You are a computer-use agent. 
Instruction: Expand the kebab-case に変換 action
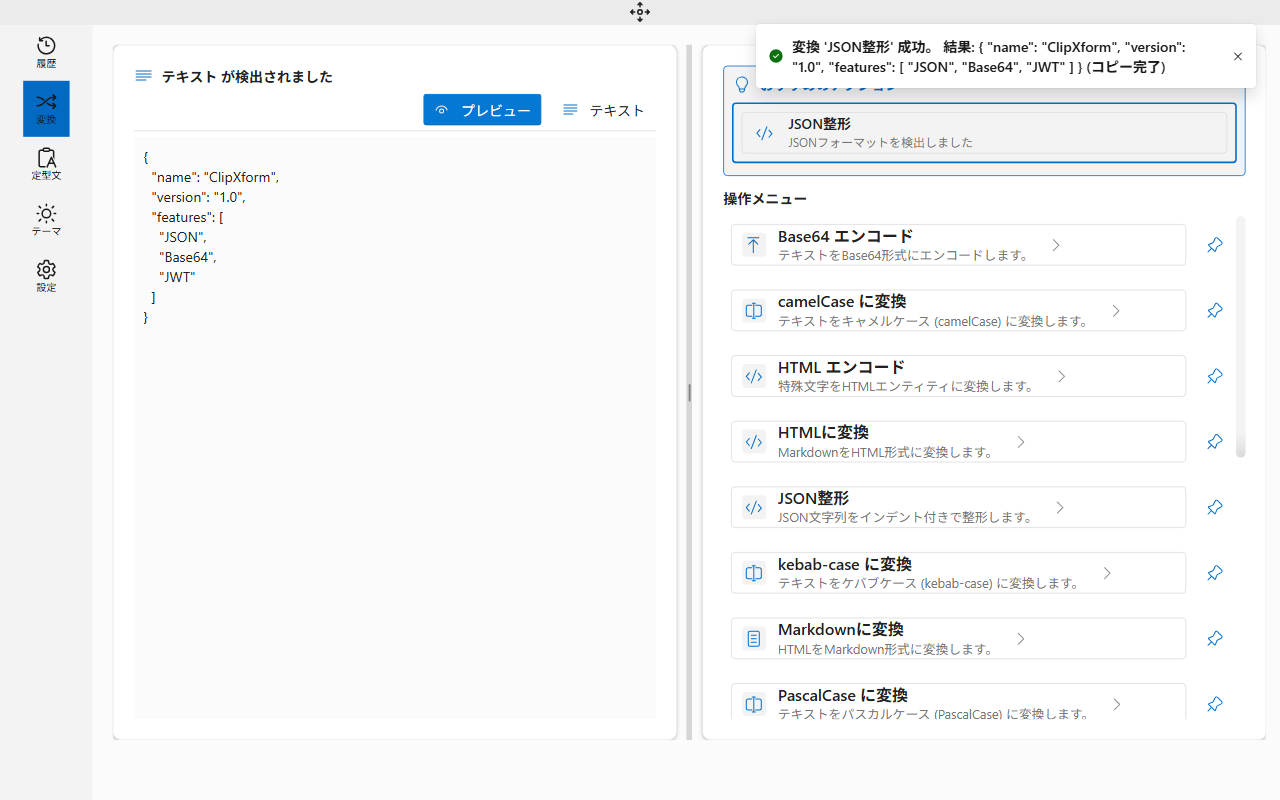pos(1106,572)
